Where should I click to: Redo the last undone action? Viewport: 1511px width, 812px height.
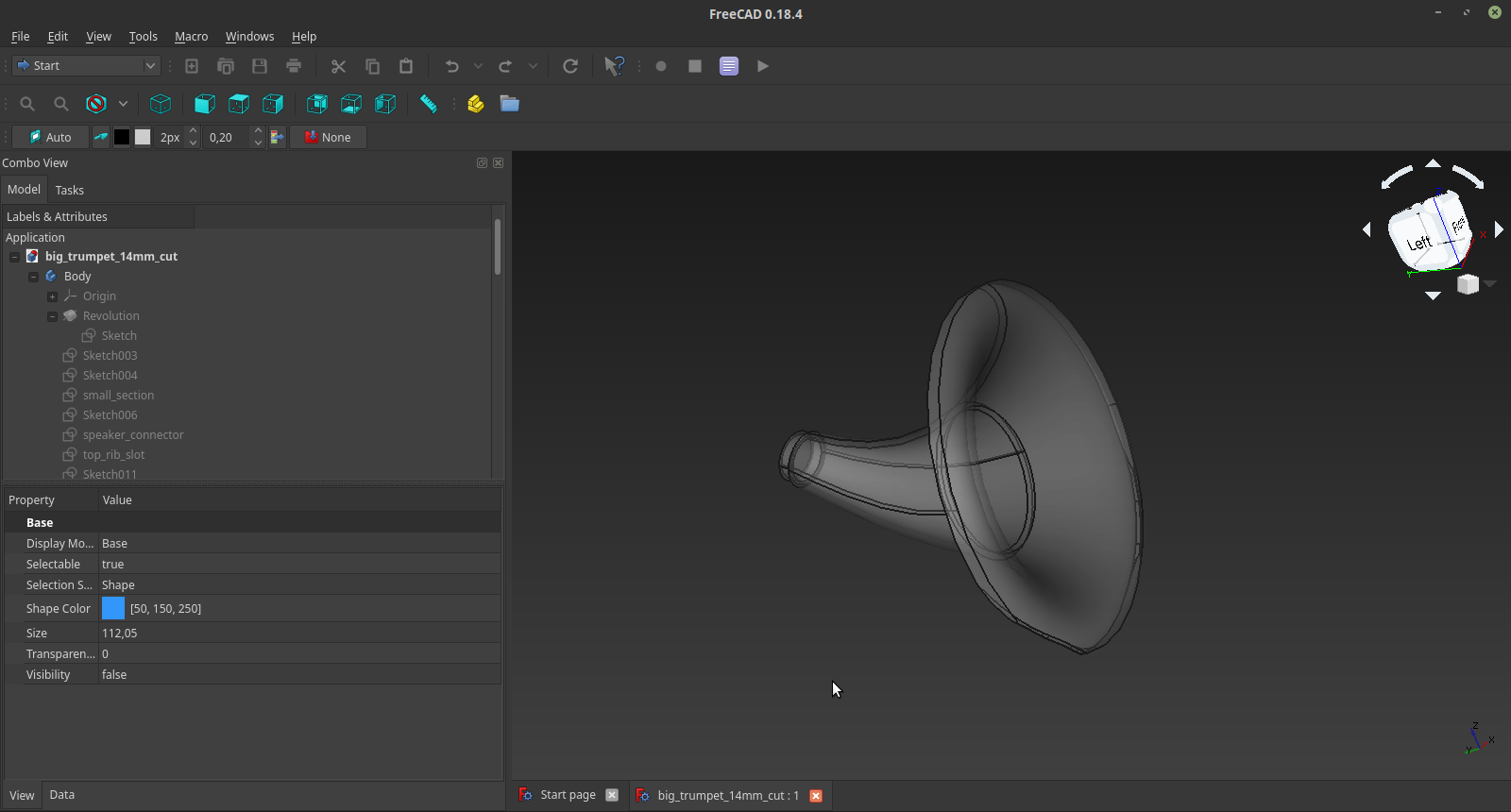click(506, 66)
